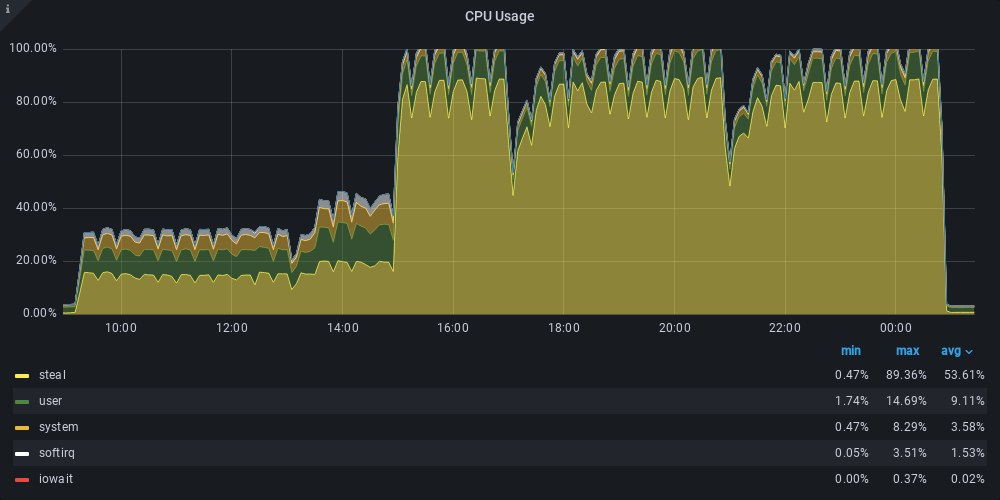Toggle the system series legend label
The width and height of the screenshot is (1000, 500).
pos(58,427)
